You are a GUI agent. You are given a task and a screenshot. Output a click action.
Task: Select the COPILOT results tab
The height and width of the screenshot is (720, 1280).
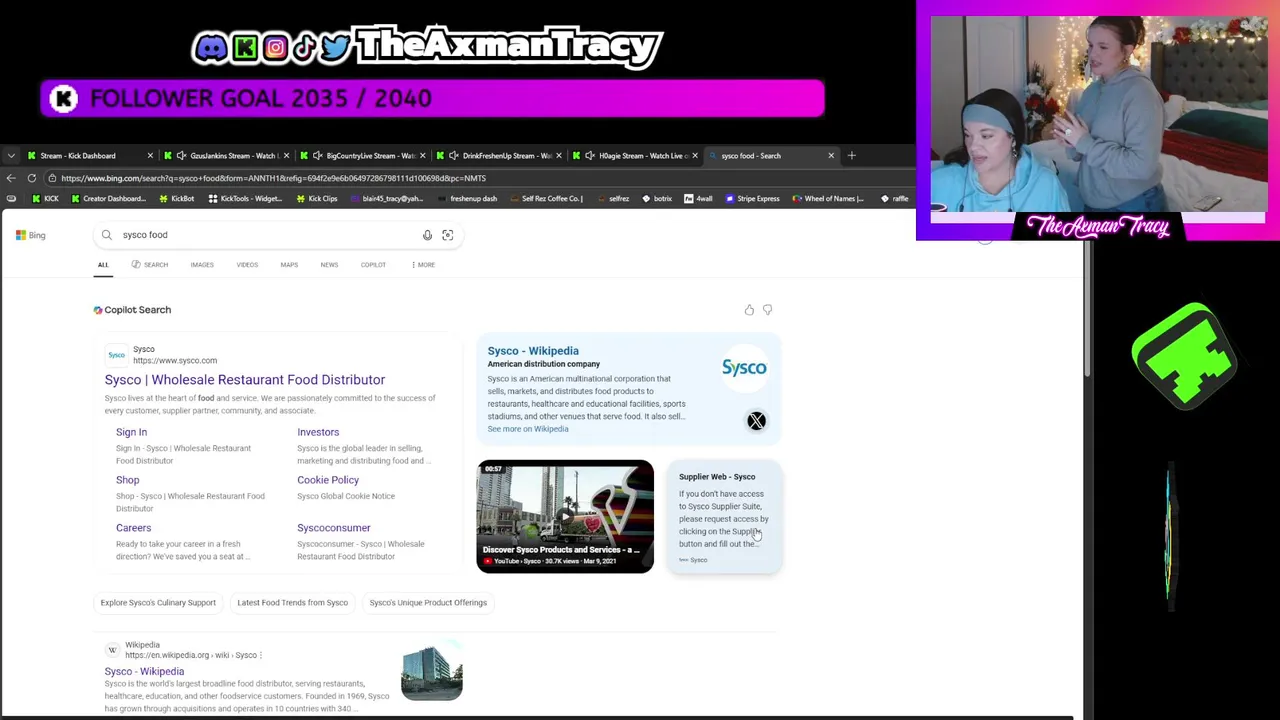click(x=373, y=265)
